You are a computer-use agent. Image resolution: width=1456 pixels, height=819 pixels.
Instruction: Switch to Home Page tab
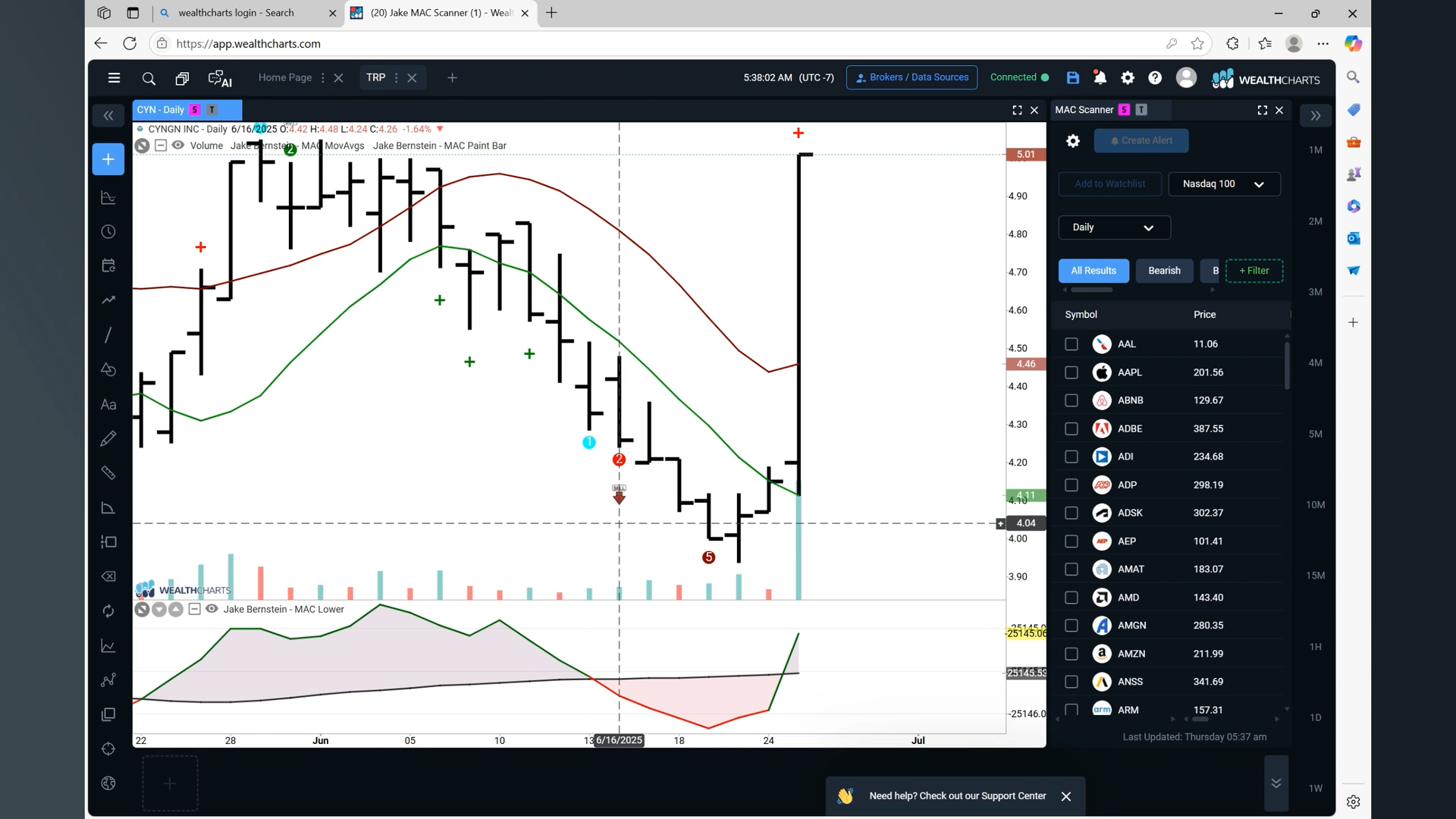284,77
